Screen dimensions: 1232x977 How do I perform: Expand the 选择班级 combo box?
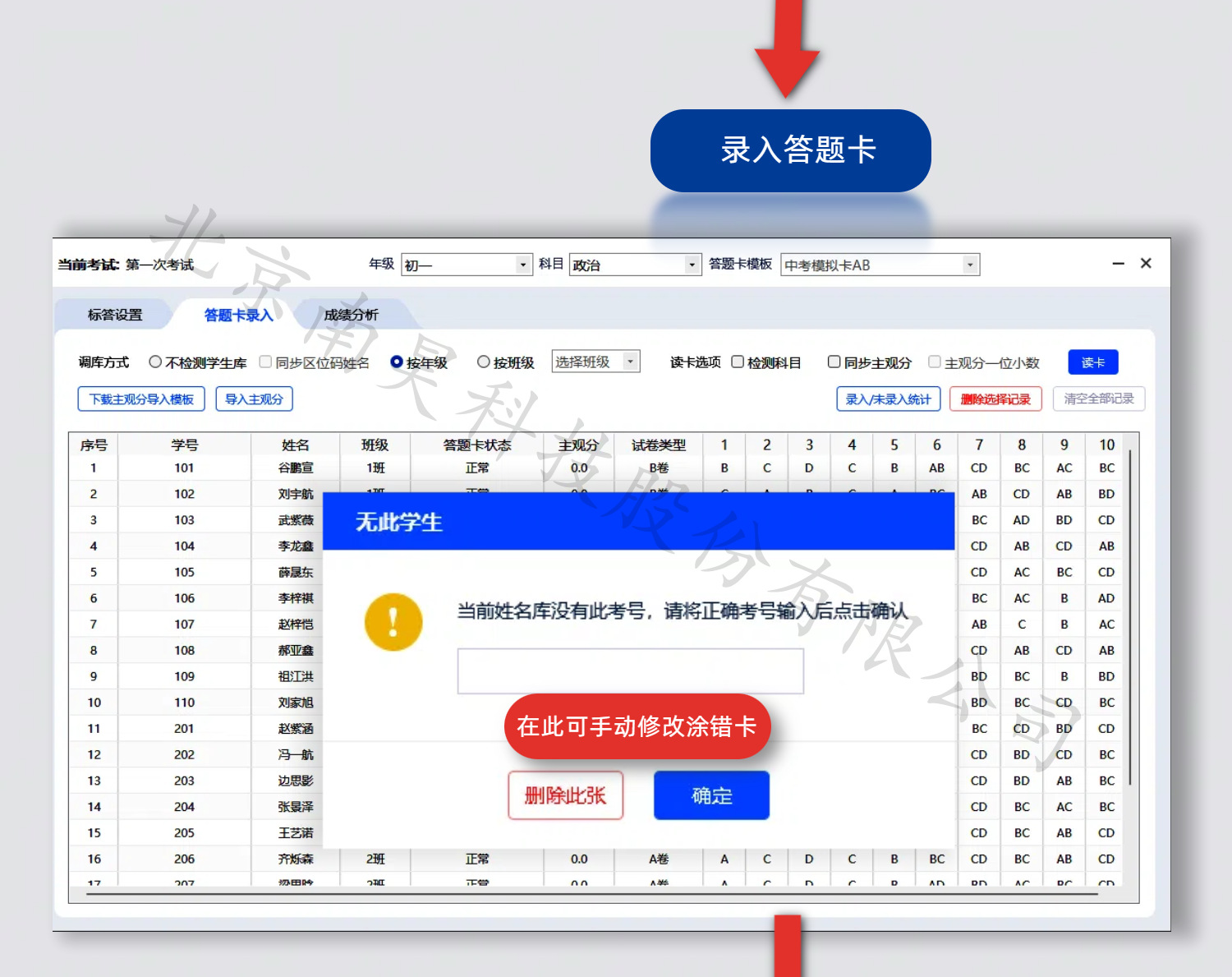click(630, 362)
